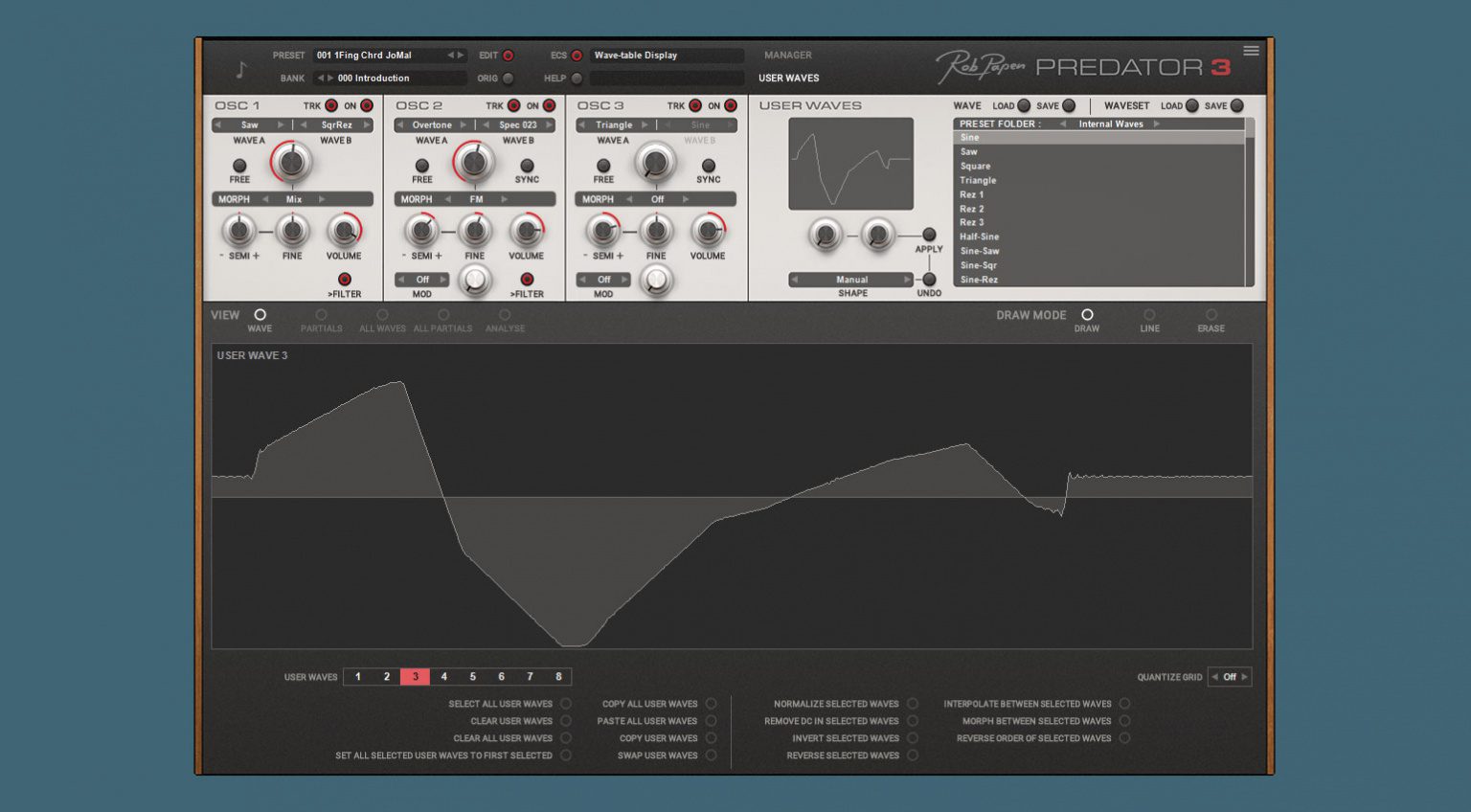Toggle the ON switch for OSC 2

pyautogui.click(x=547, y=106)
